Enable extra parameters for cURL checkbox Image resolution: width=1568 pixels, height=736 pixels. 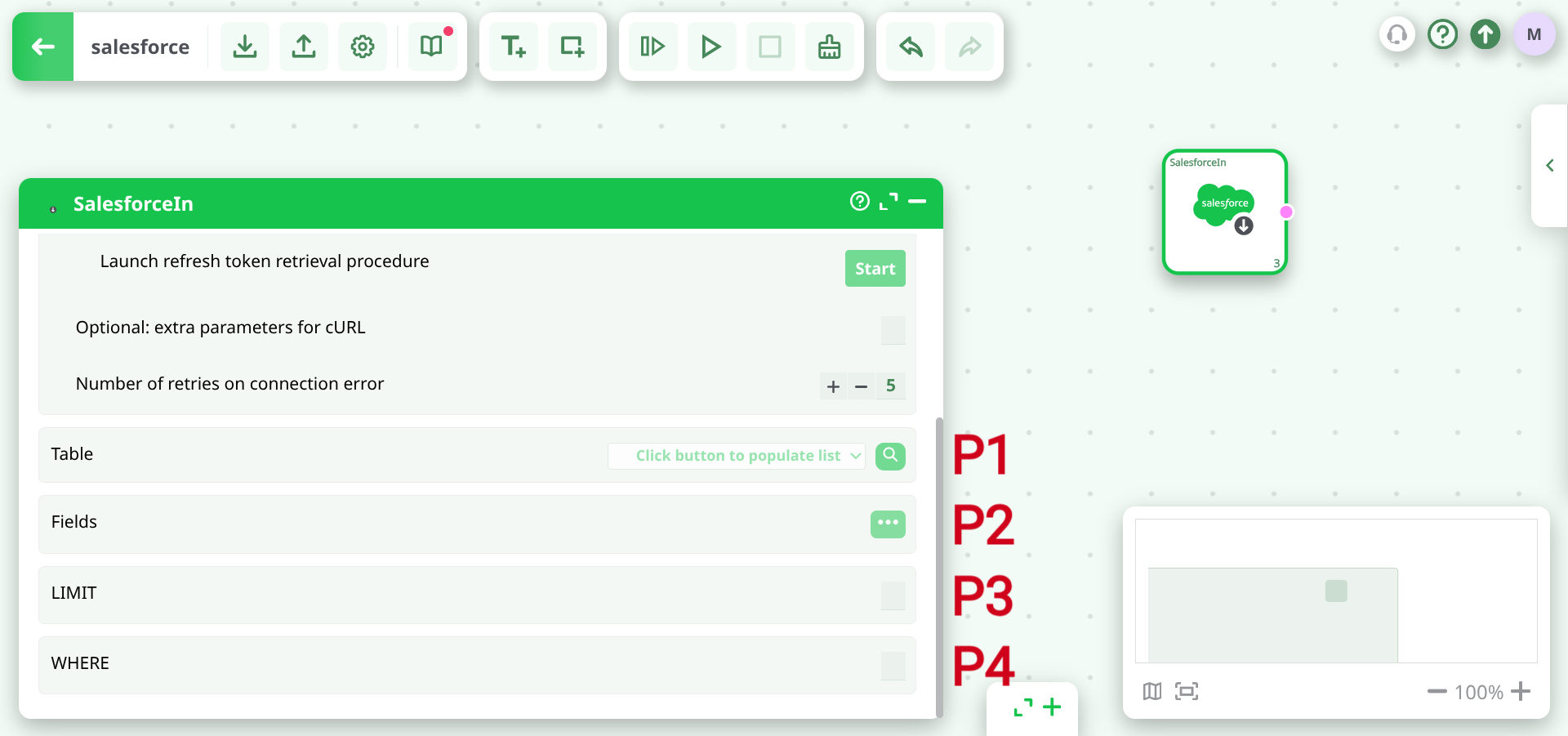pyautogui.click(x=893, y=330)
